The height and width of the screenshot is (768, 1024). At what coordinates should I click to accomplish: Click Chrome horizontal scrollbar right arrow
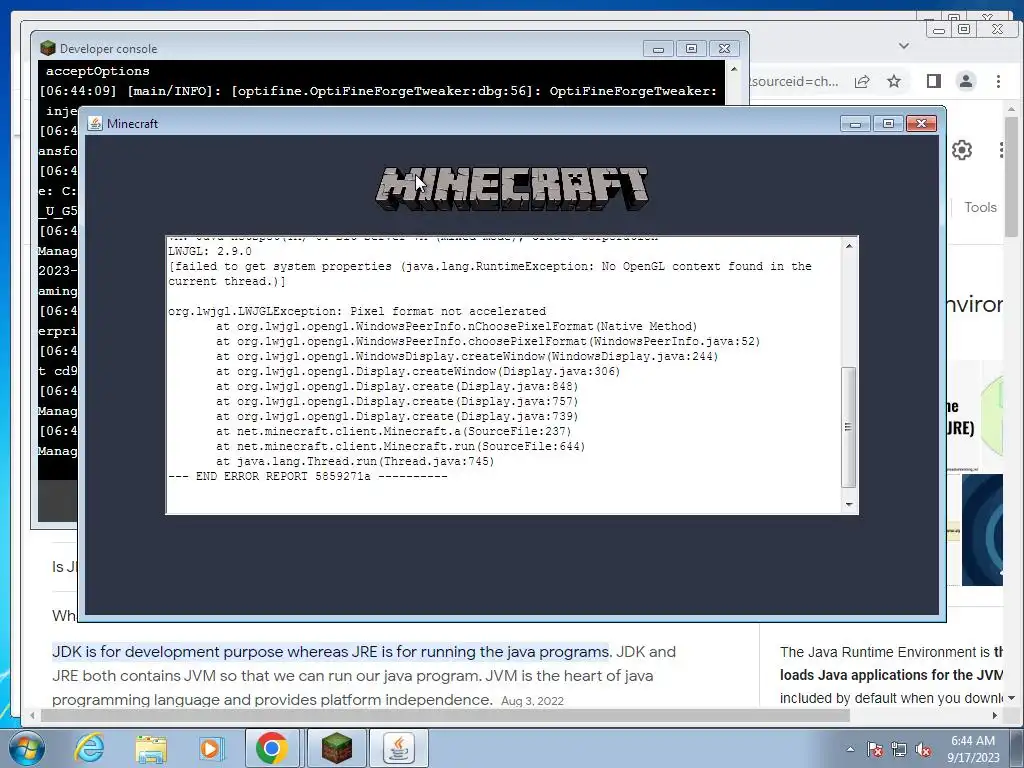[995, 716]
